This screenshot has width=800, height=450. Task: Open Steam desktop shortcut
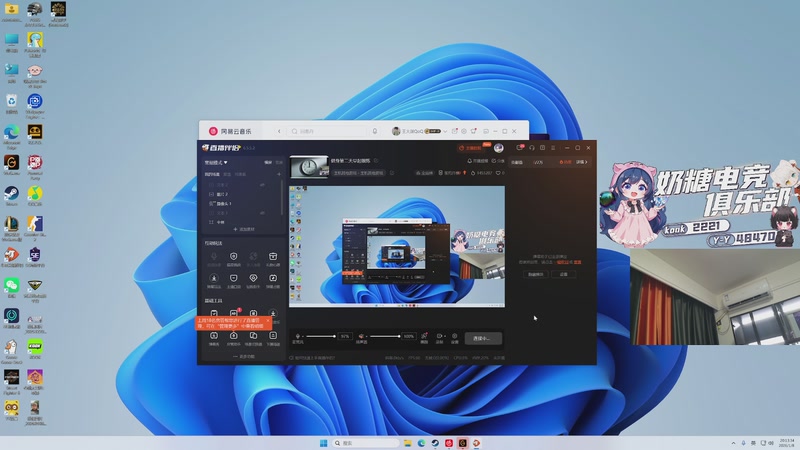coord(11,195)
